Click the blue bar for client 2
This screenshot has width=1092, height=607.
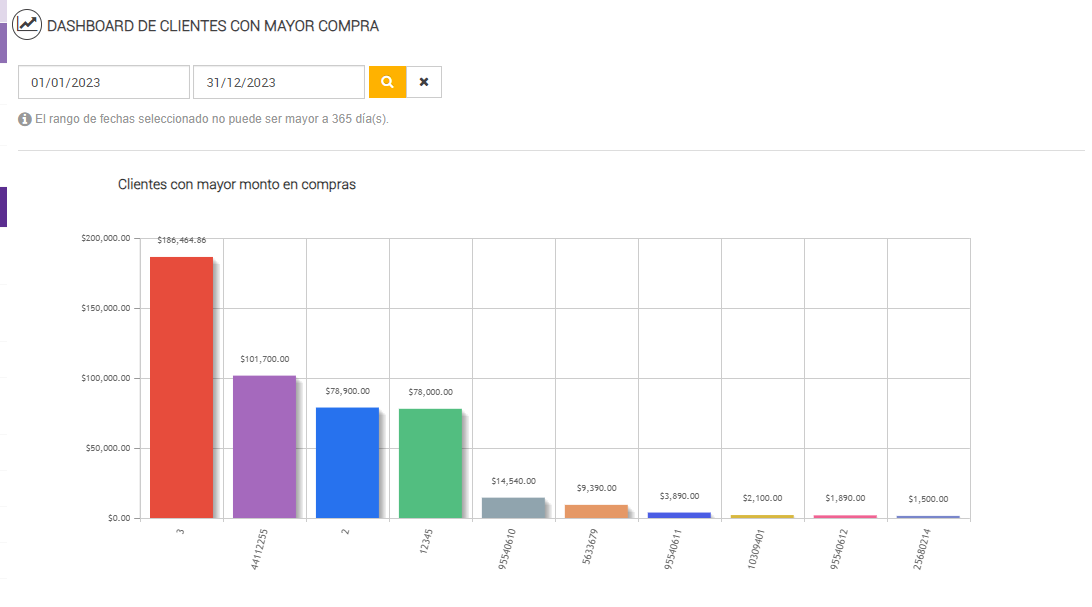click(x=348, y=462)
